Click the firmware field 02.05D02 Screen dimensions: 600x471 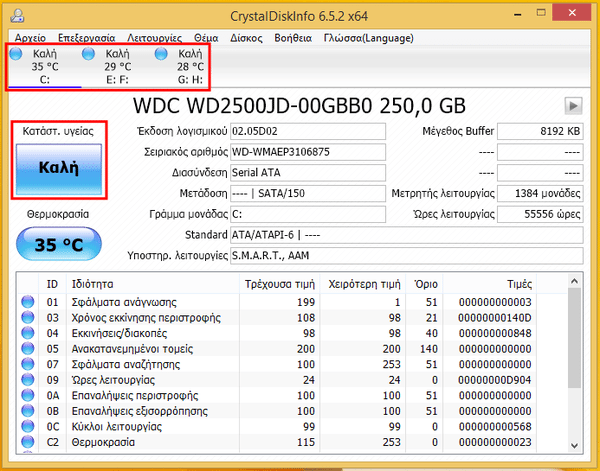[308, 131]
